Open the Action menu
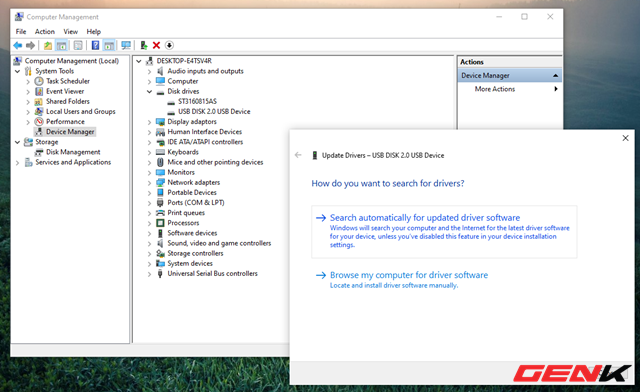Image resolution: width=640 pixels, height=392 pixels. (x=44, y=31)
